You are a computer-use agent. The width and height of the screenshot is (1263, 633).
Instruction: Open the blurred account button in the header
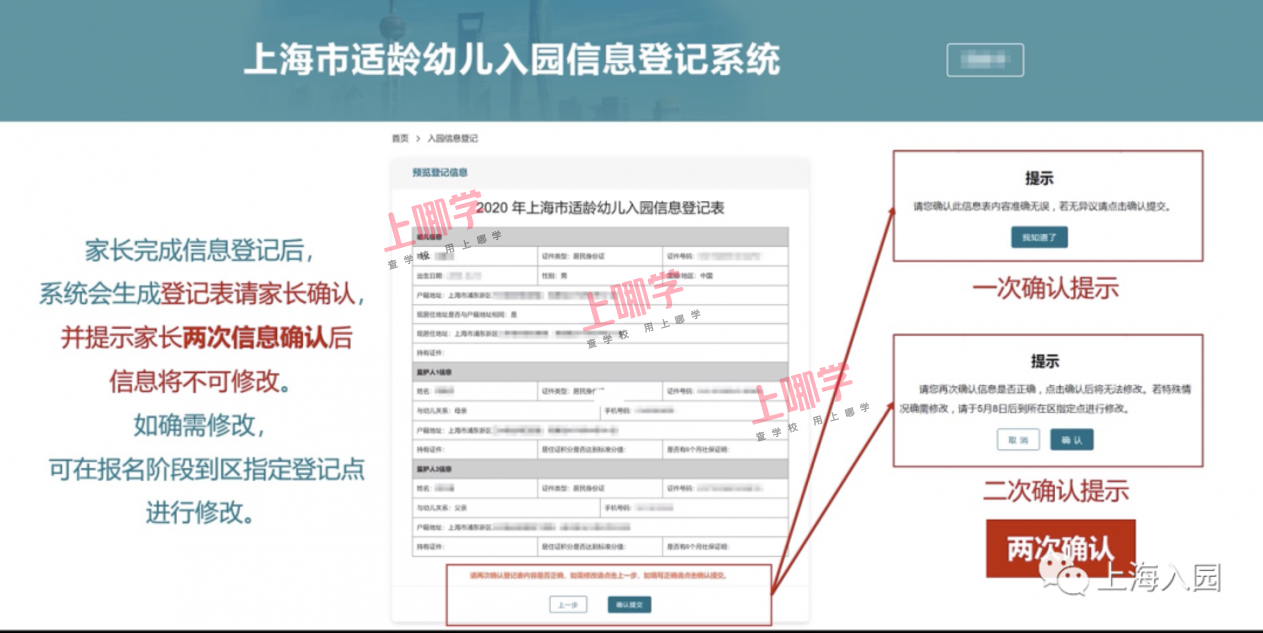coord(985,60)
